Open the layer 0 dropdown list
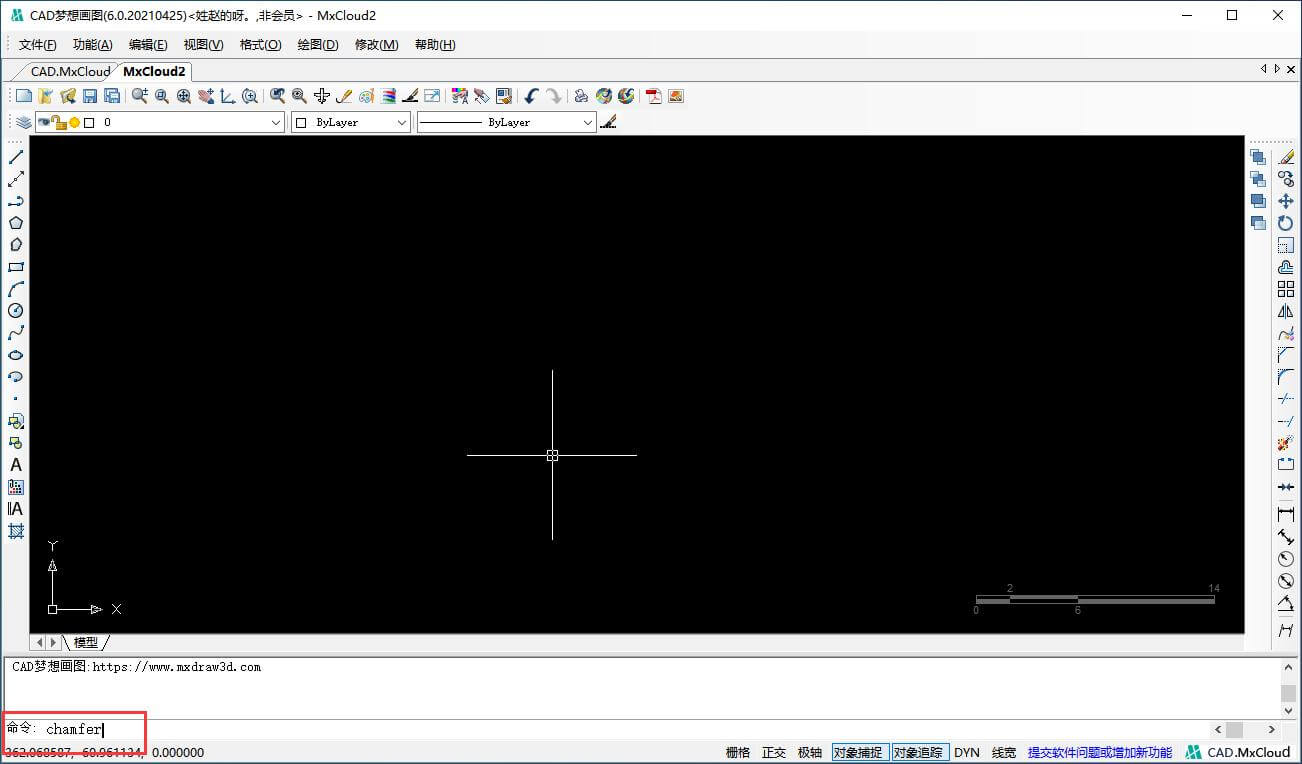This screenshot has height=764, width=1302. pos(276,122)
